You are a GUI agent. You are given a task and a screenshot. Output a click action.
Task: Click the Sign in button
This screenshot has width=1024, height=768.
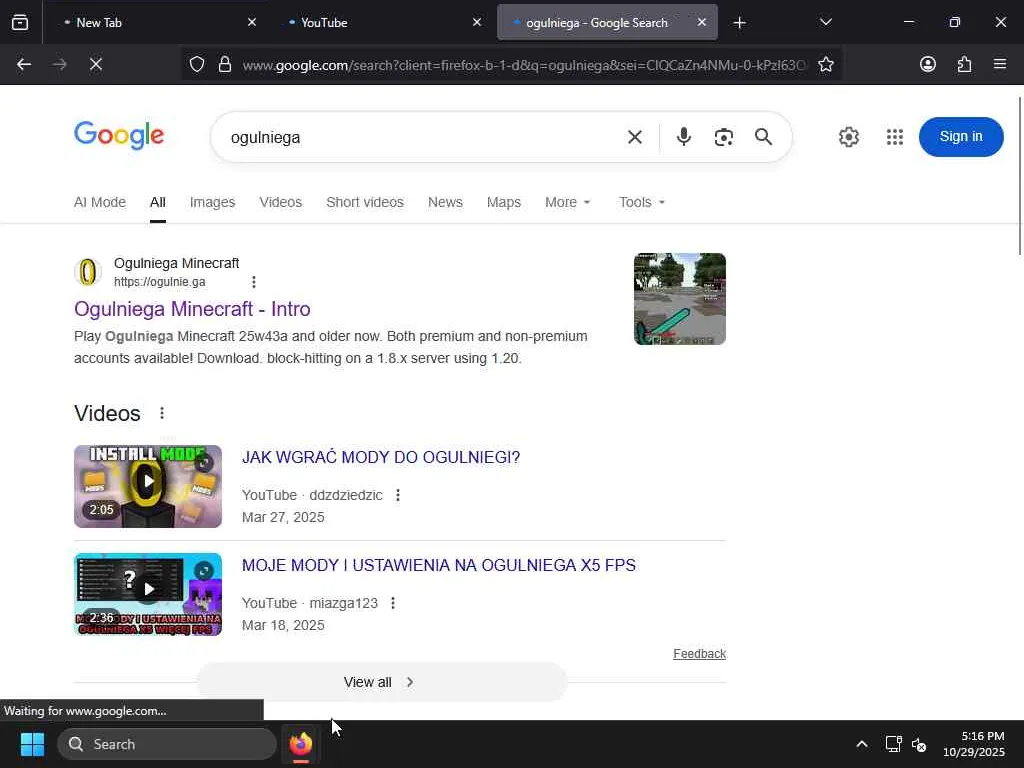click(961, 136)
